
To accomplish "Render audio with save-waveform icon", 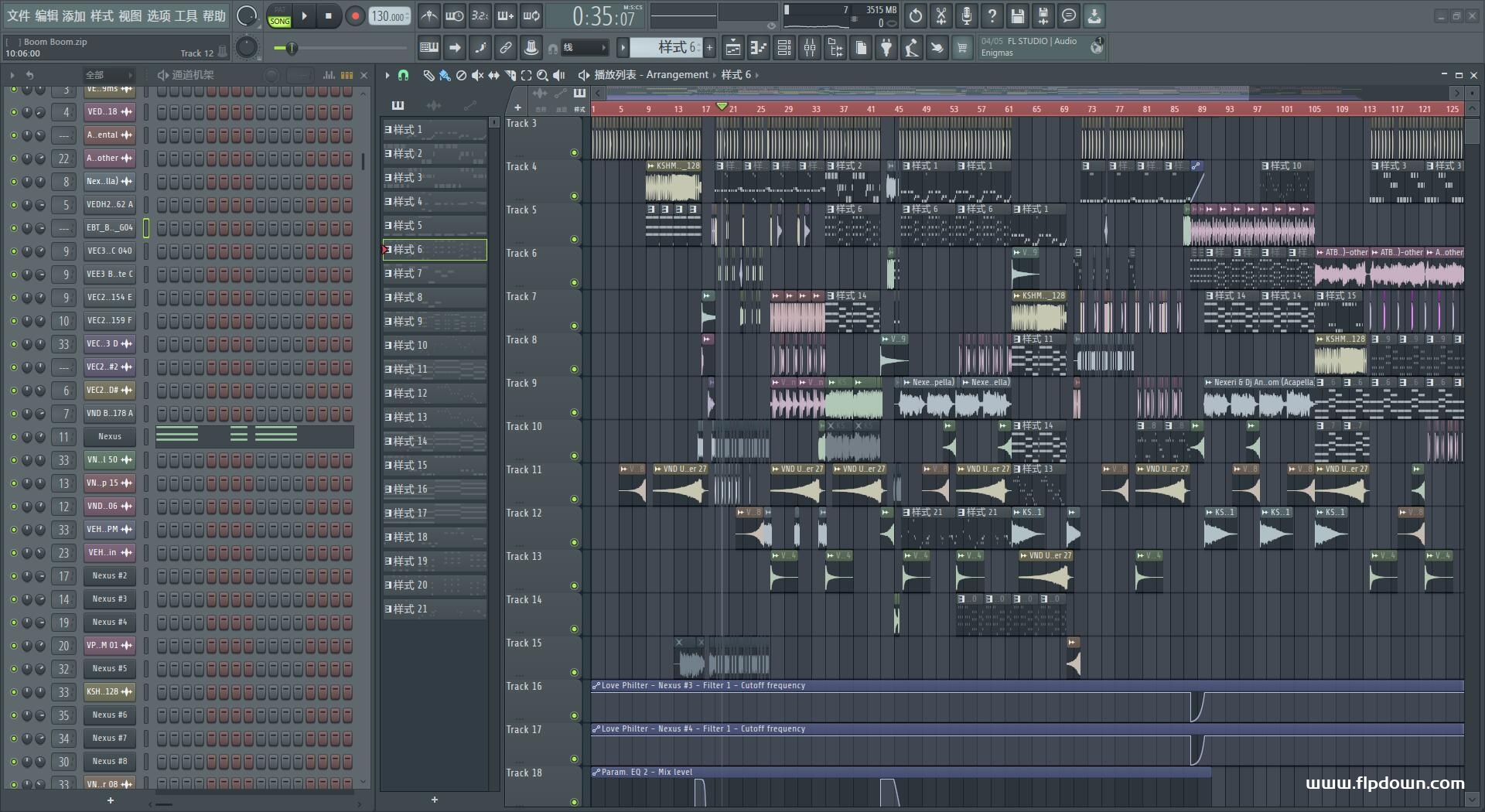I will 1043,15.
